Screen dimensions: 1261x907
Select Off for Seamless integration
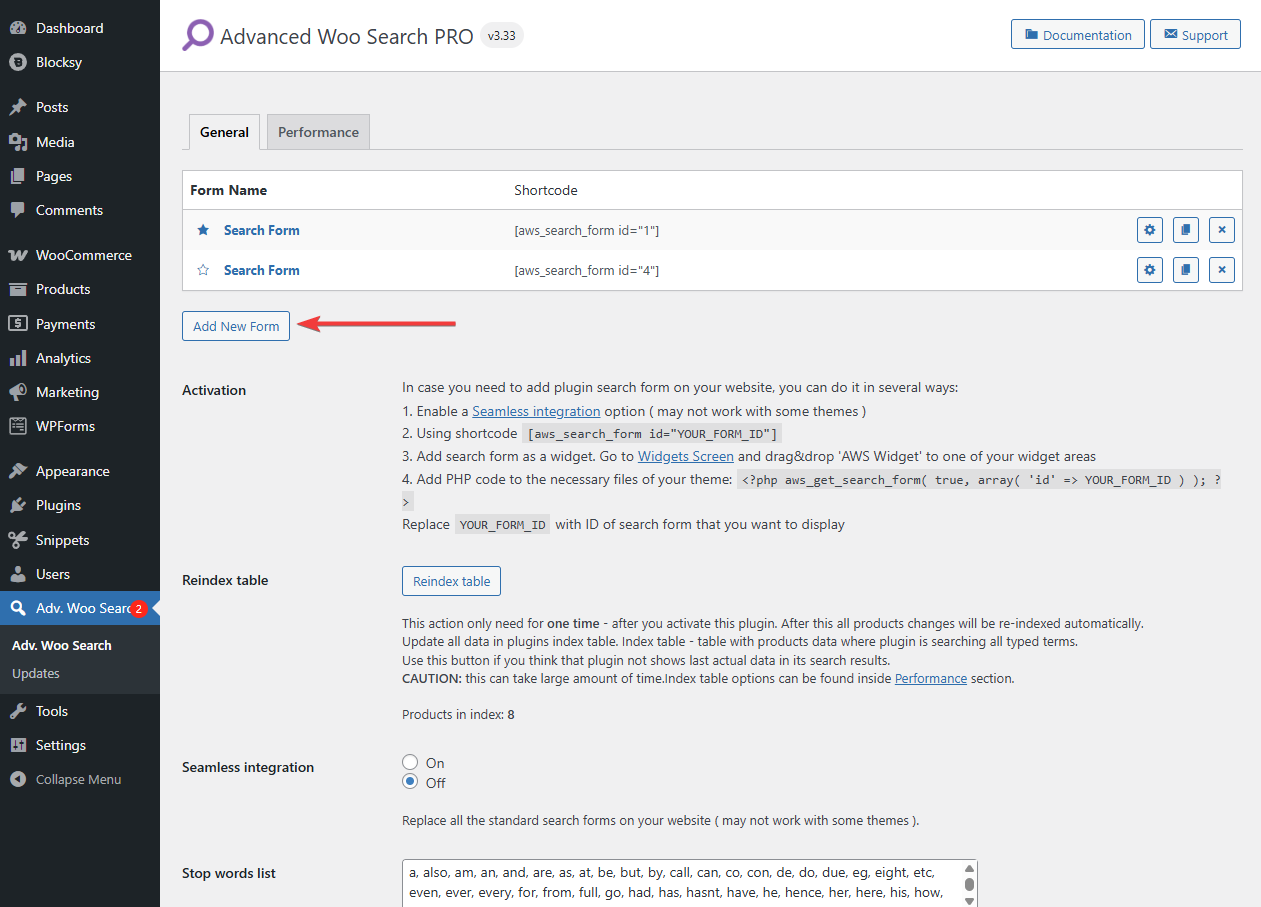410,783
